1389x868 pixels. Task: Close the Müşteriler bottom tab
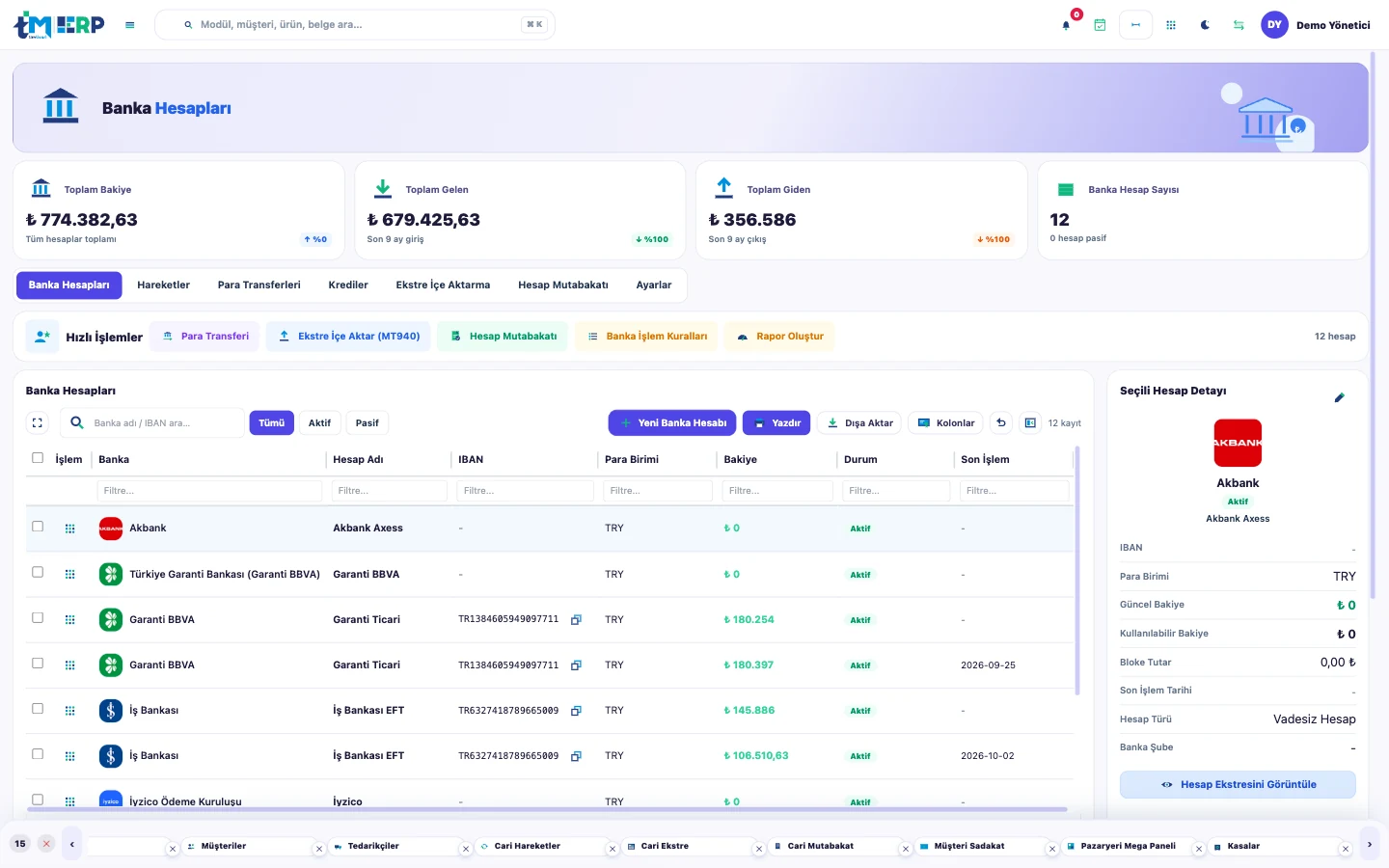click(x=319, y=849)
